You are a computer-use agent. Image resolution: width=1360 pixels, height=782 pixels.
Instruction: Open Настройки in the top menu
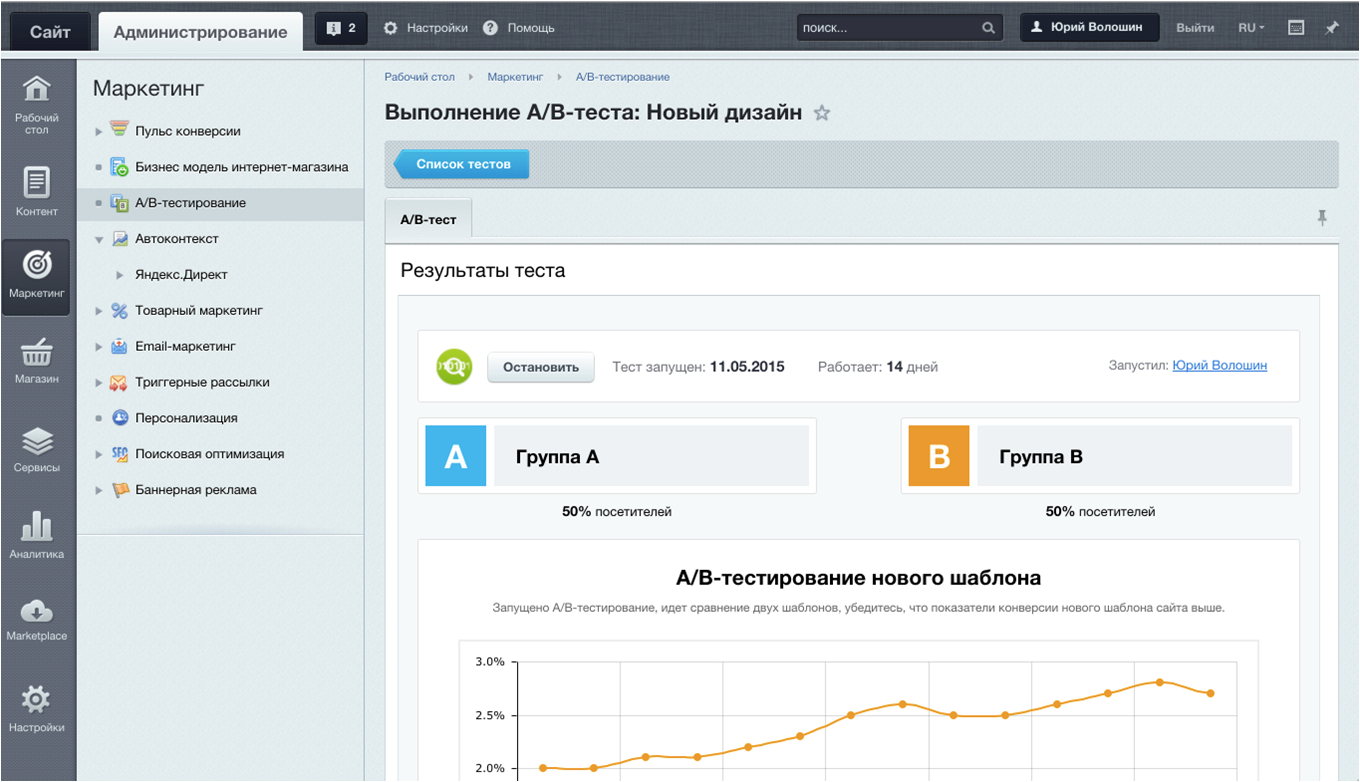426,28
